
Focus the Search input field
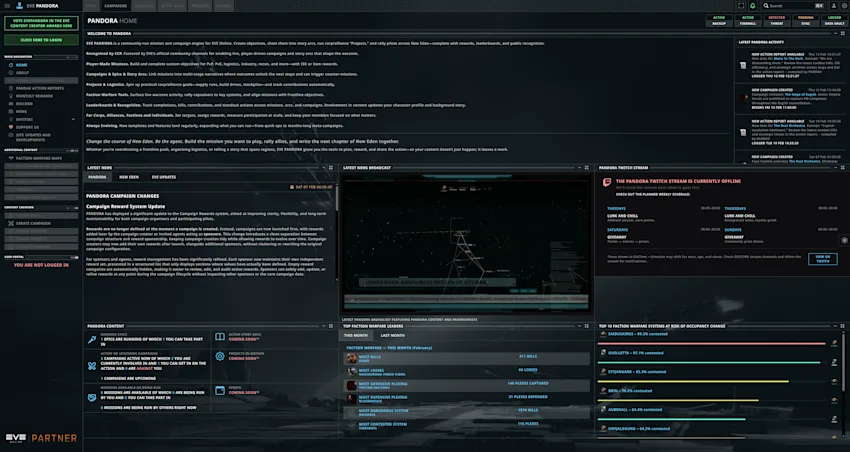point(794,6)
